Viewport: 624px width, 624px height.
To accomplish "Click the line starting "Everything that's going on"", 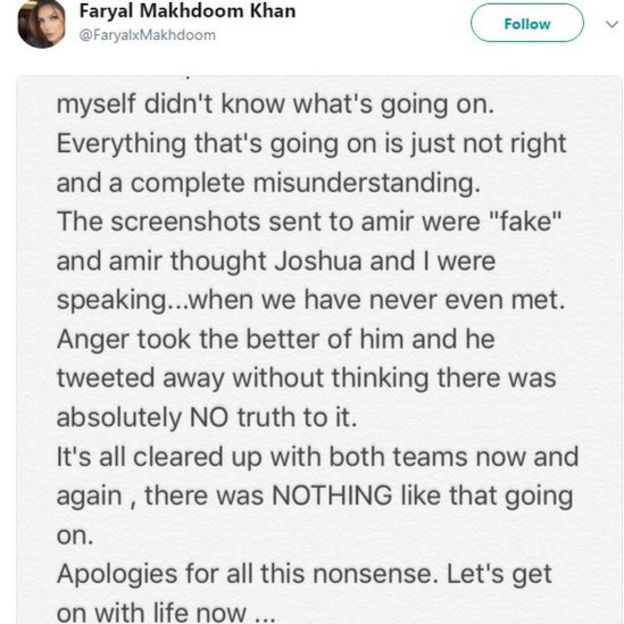I will [310, 144].
